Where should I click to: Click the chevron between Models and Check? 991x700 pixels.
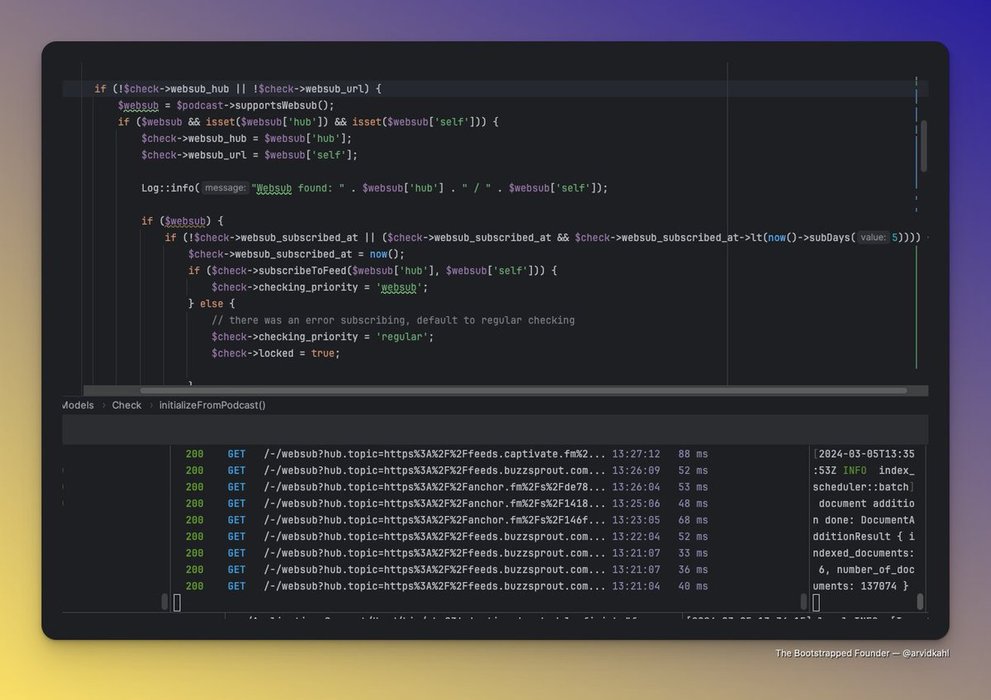pyautogui.click(x=102, y=405)
